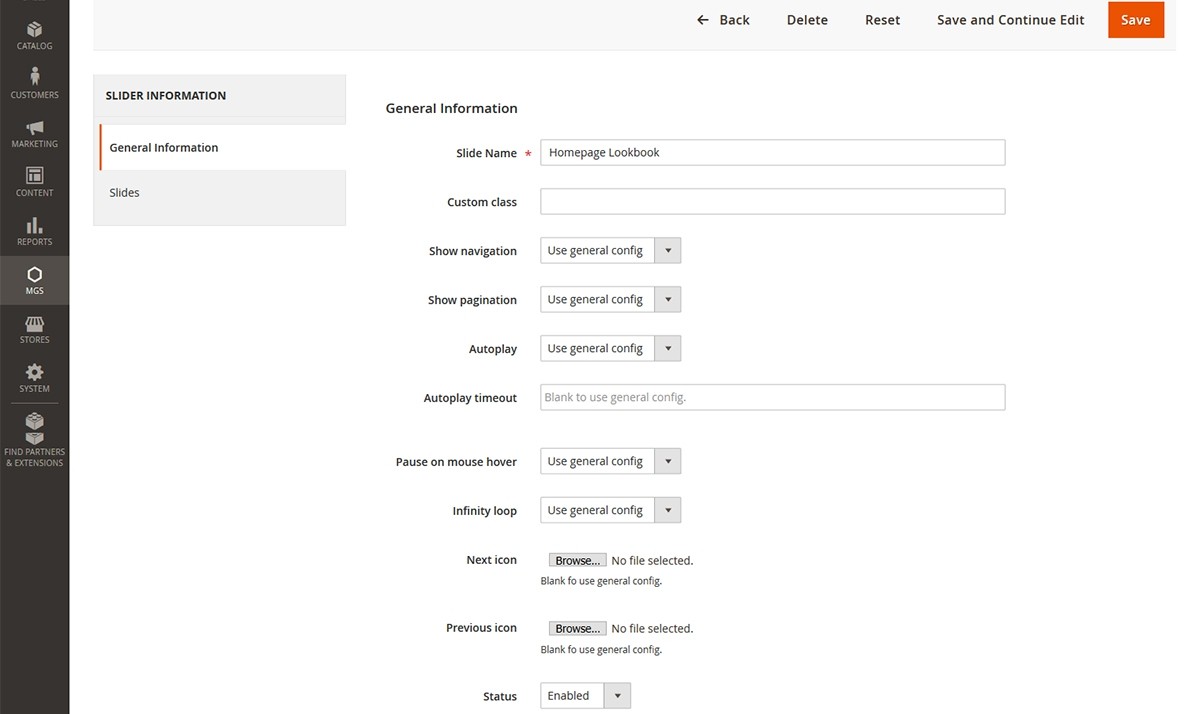Open the Marketing sidebar menu

(34, 133)
